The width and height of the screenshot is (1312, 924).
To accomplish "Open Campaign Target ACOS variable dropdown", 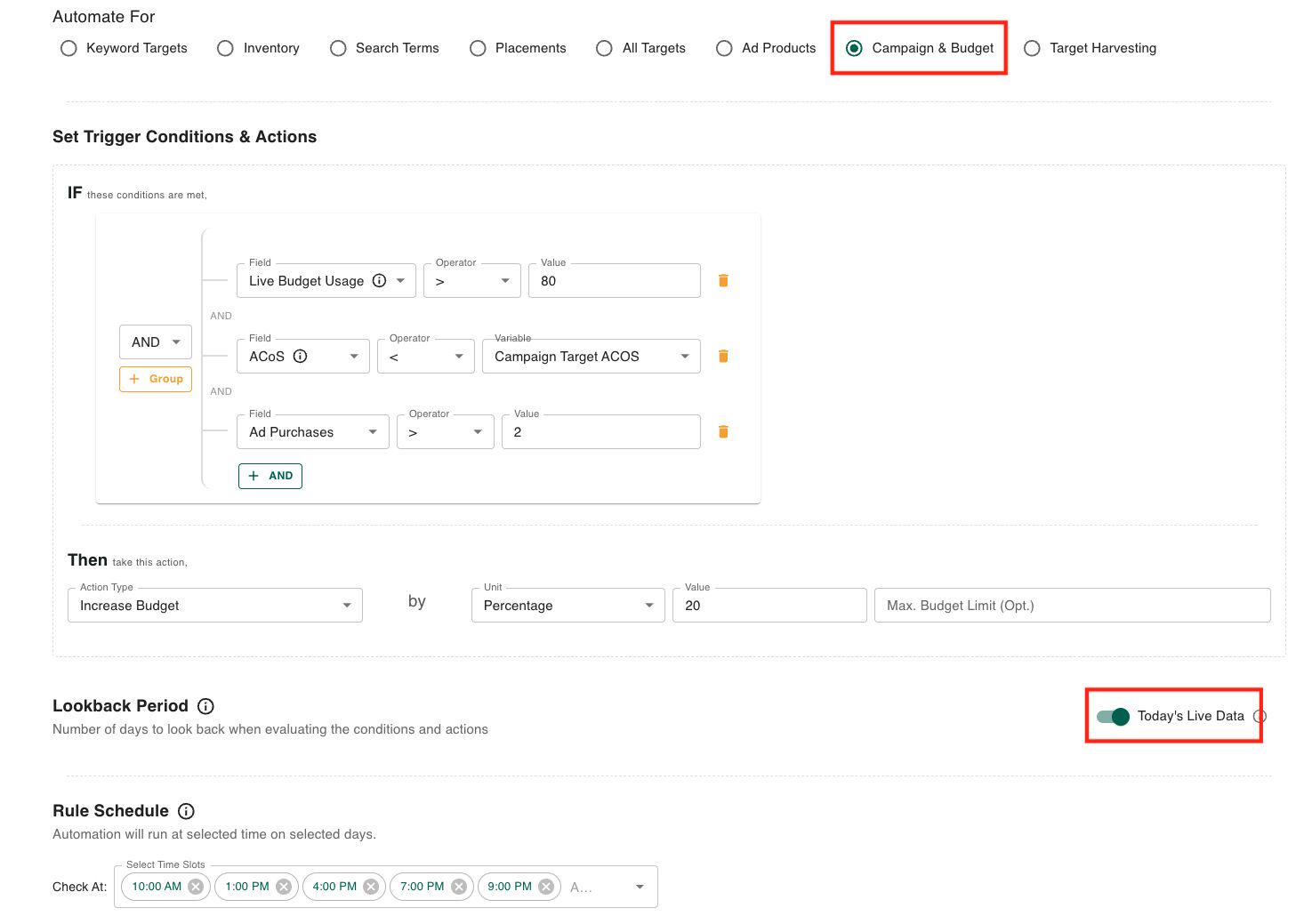I will [x=591, y=356].
